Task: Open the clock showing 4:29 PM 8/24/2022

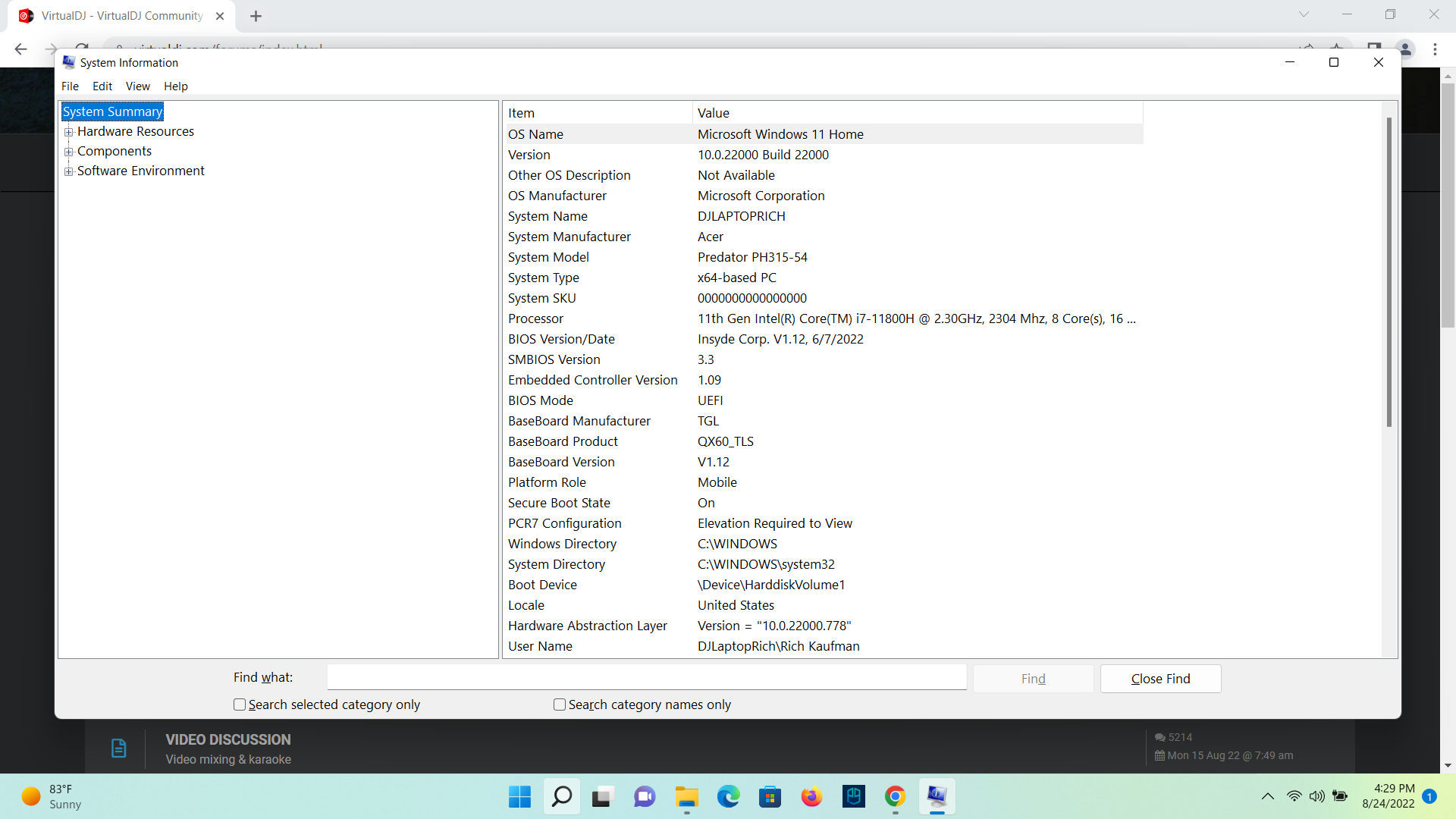Action: [x=1388, y=796]
